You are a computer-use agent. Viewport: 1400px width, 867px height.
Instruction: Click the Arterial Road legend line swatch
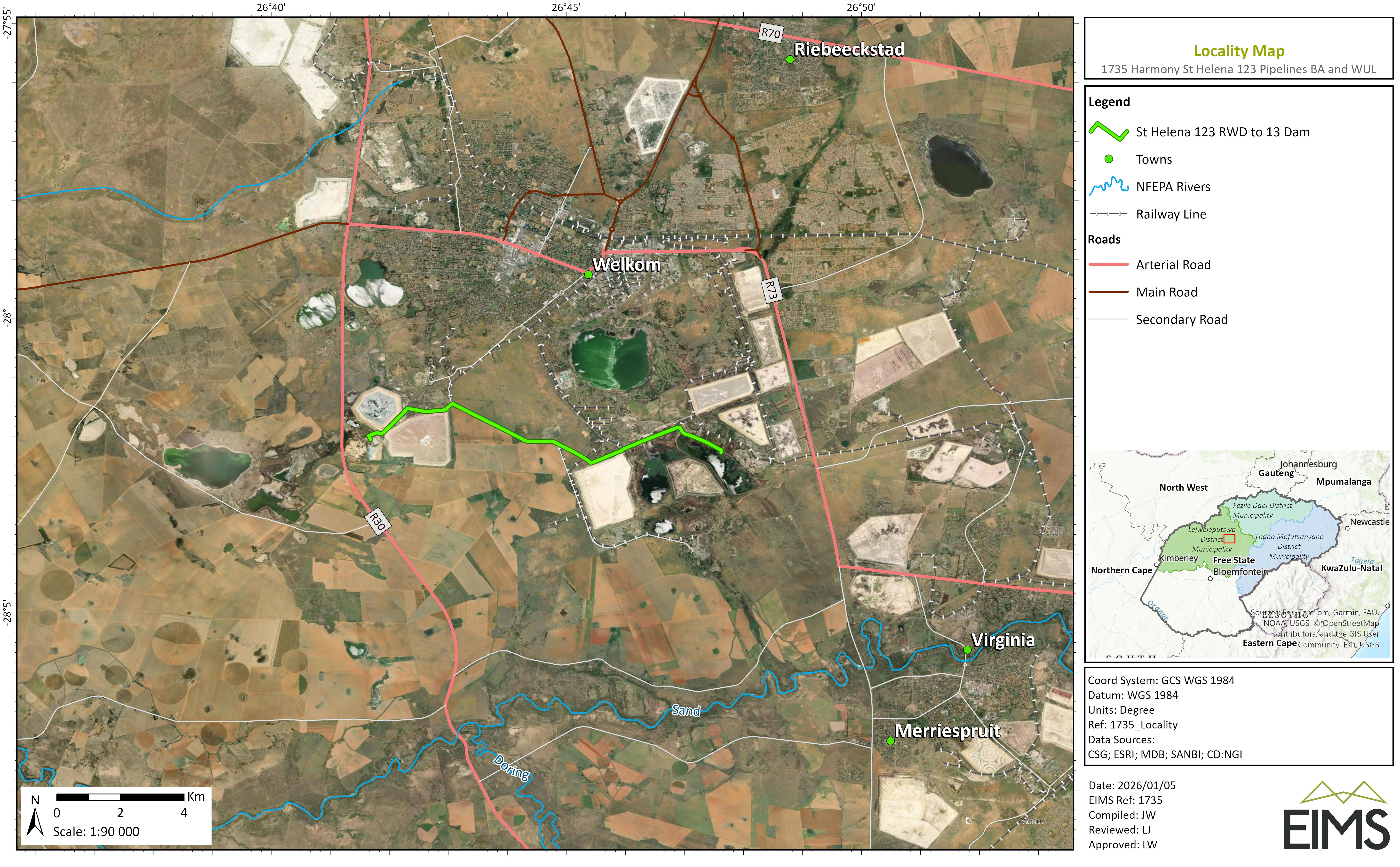(x=1108, y=264)
